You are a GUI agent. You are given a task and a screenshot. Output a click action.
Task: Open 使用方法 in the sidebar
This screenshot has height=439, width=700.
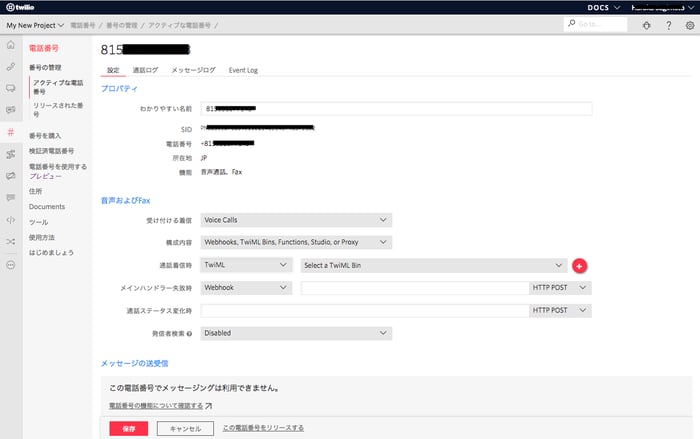click(42, 237)
